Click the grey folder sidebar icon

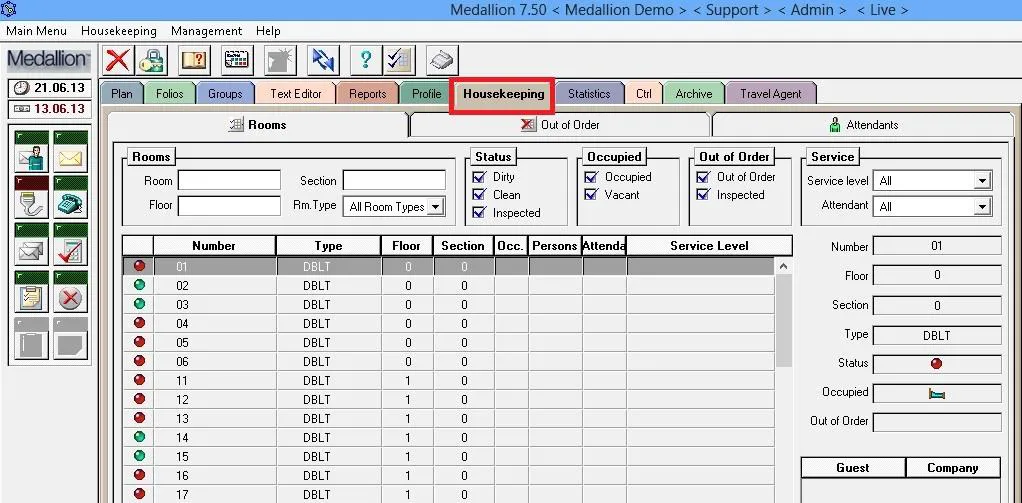coord(31,338)
